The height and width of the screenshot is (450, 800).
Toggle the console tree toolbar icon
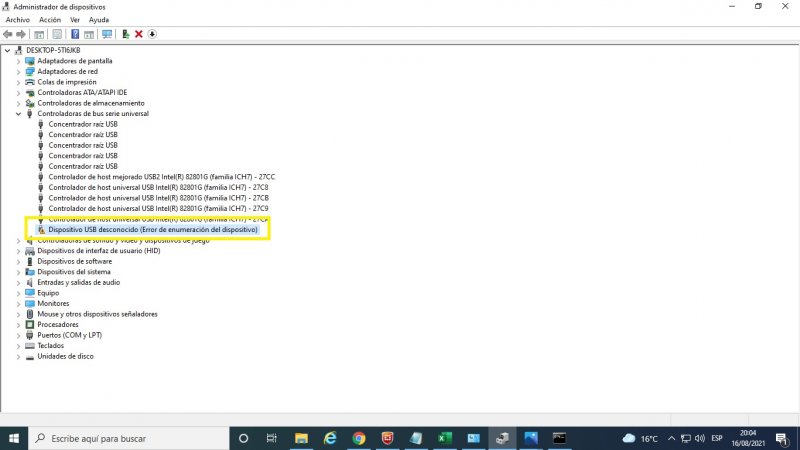[39, 34]
